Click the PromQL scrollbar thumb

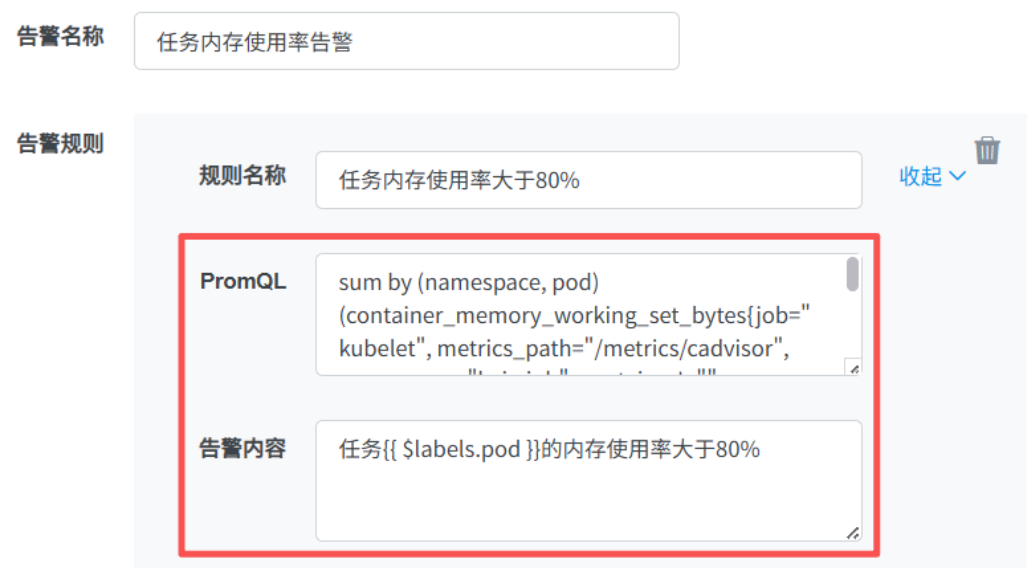coord(852,274)
